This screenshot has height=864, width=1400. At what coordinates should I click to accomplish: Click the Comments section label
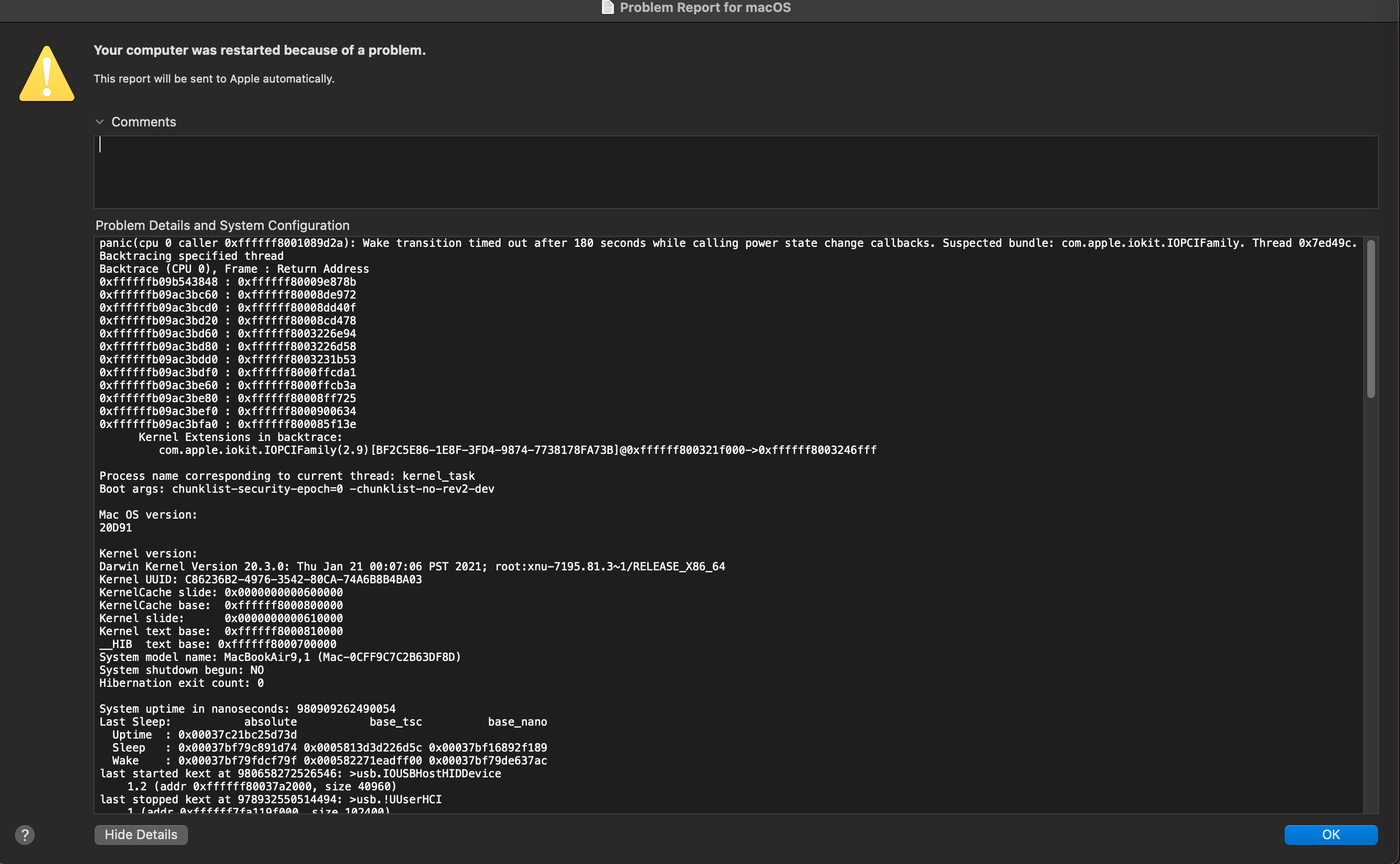(x=143, y=122)
